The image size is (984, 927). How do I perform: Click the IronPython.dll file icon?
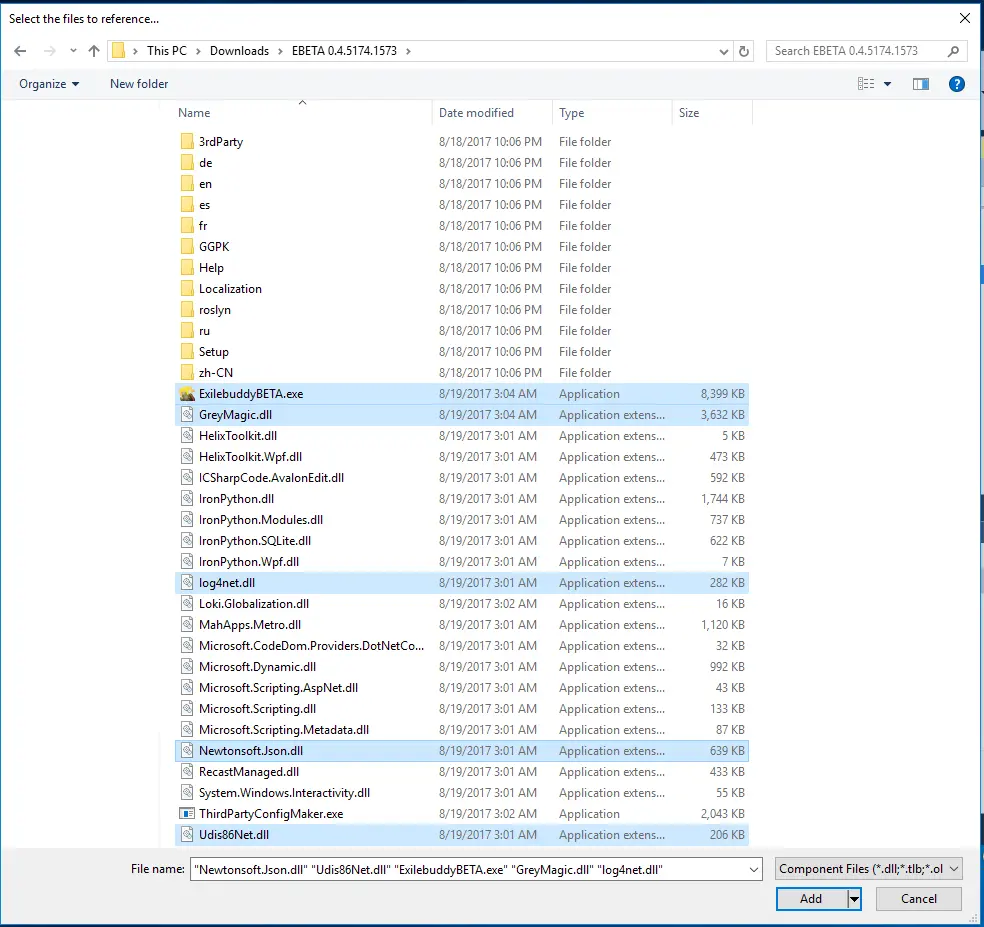coord(187,499)
